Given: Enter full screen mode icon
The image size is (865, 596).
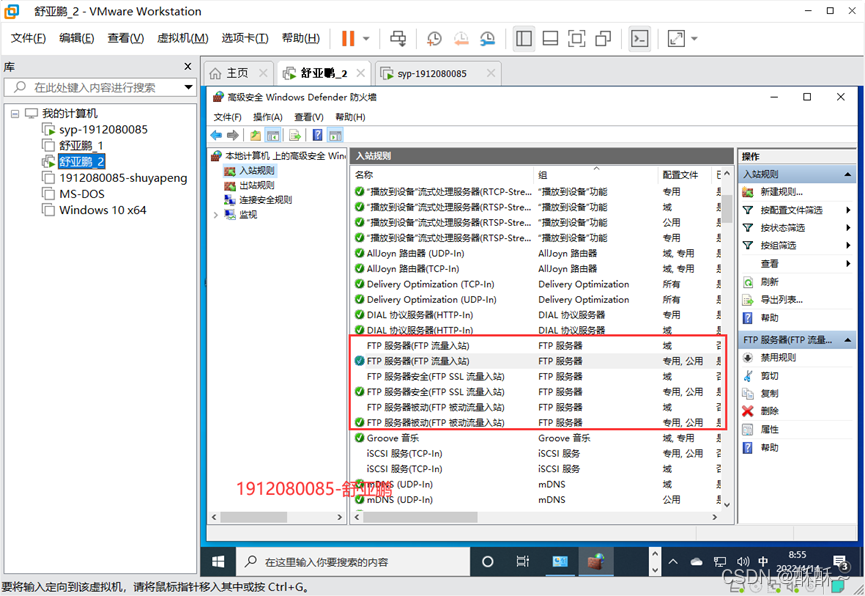Looking at the screenshot, I should point(576,38).
